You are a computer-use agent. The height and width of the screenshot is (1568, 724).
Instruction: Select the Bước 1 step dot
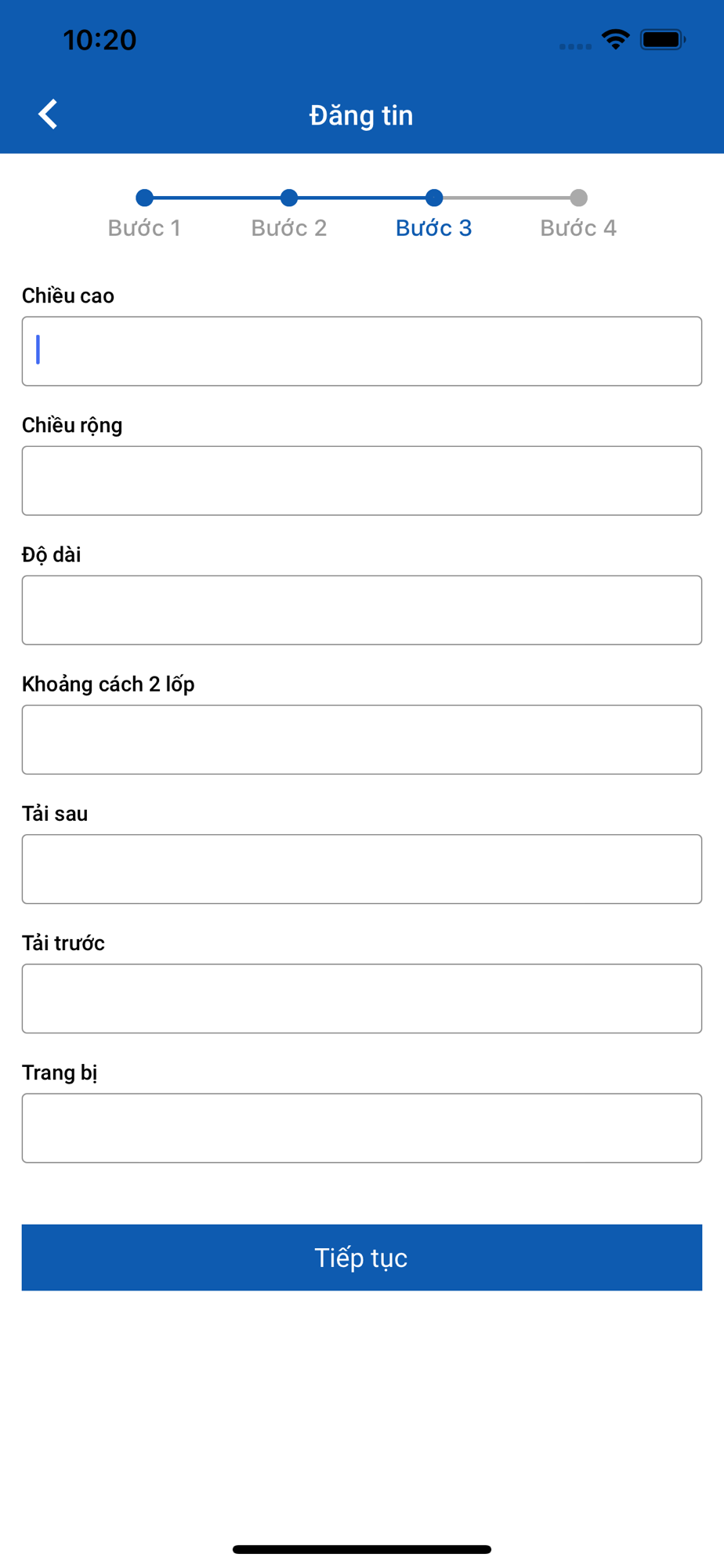(x=144, y=198)
